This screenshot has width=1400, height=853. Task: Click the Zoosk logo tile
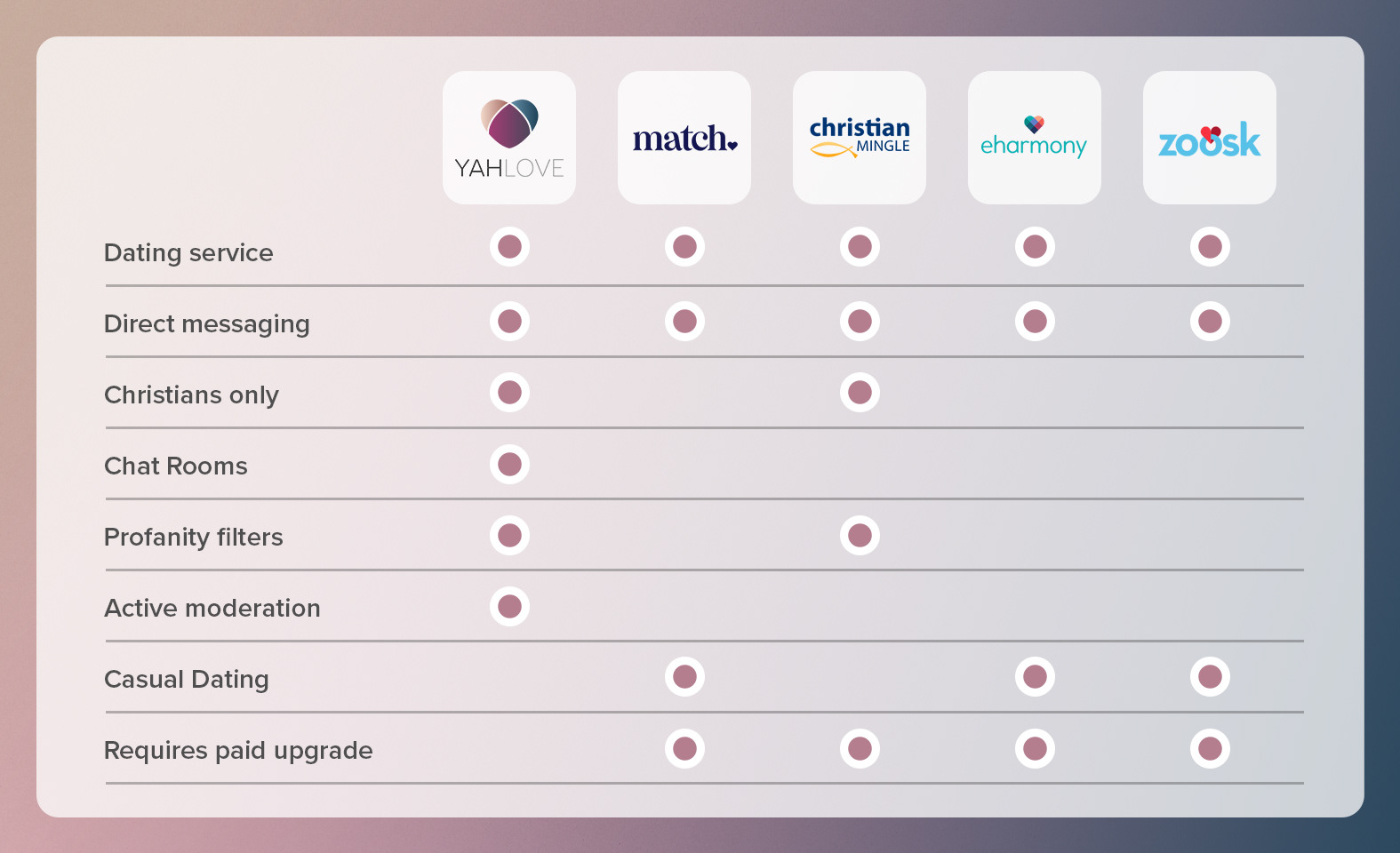[x=1210, y=138]
